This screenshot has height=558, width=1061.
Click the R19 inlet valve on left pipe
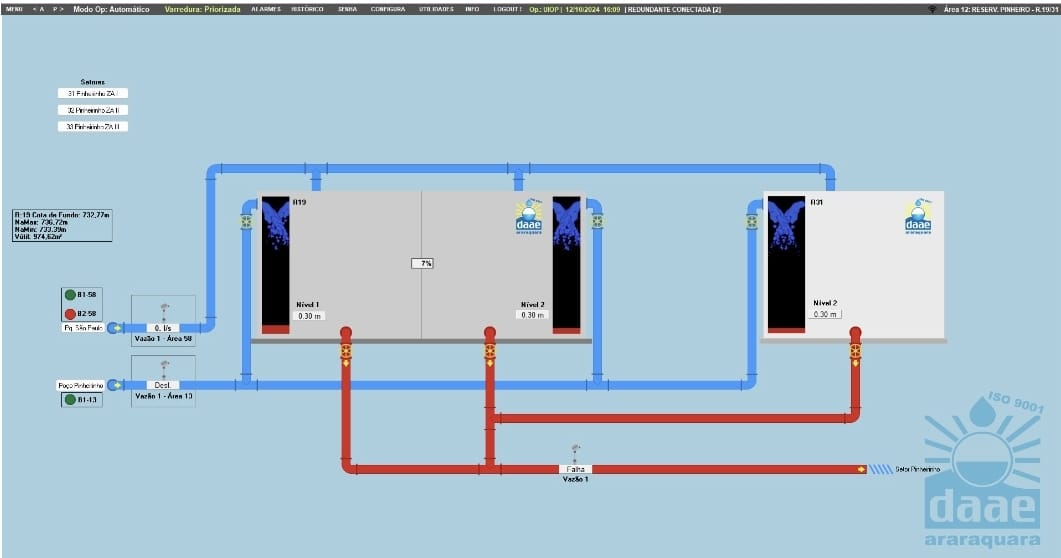[x=246, y=221]
